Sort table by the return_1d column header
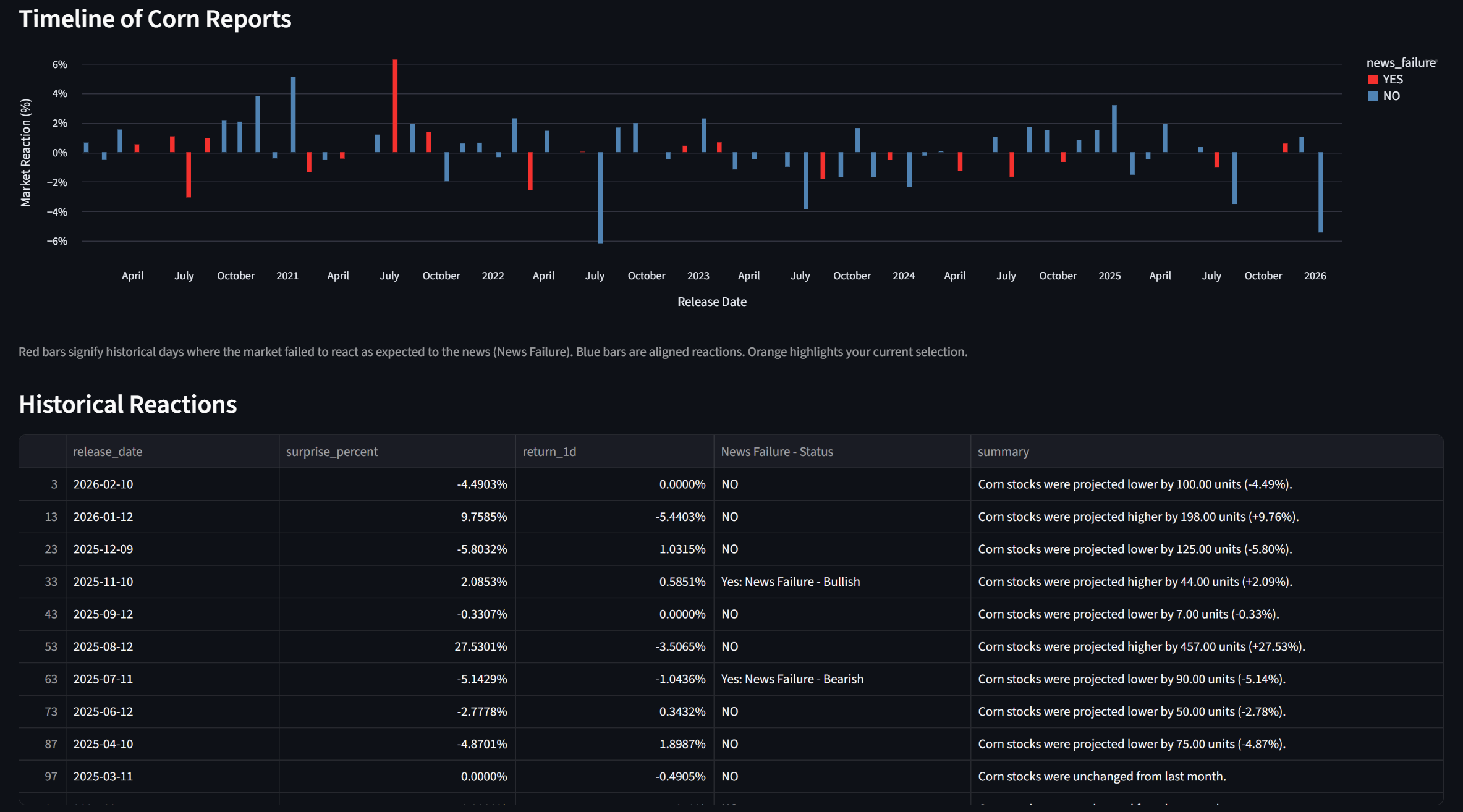The height and width of the screenshot is (812, 1463). coord(549,452)
